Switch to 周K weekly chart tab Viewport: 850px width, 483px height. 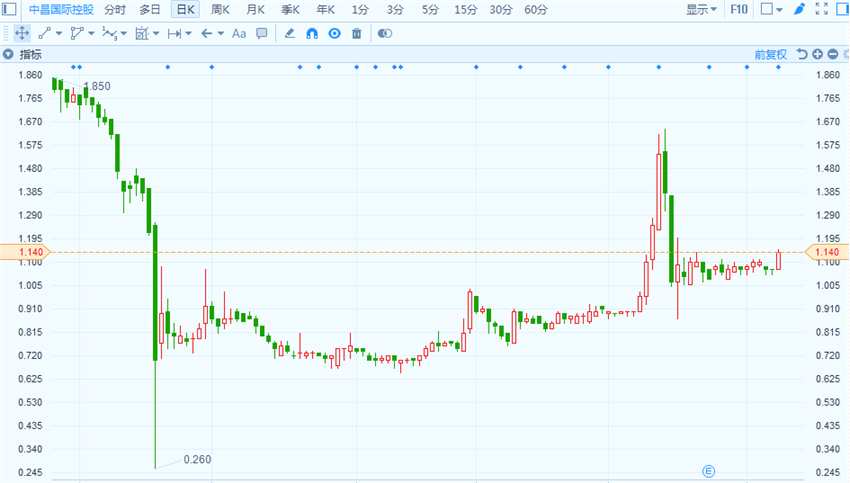(220, 10)
